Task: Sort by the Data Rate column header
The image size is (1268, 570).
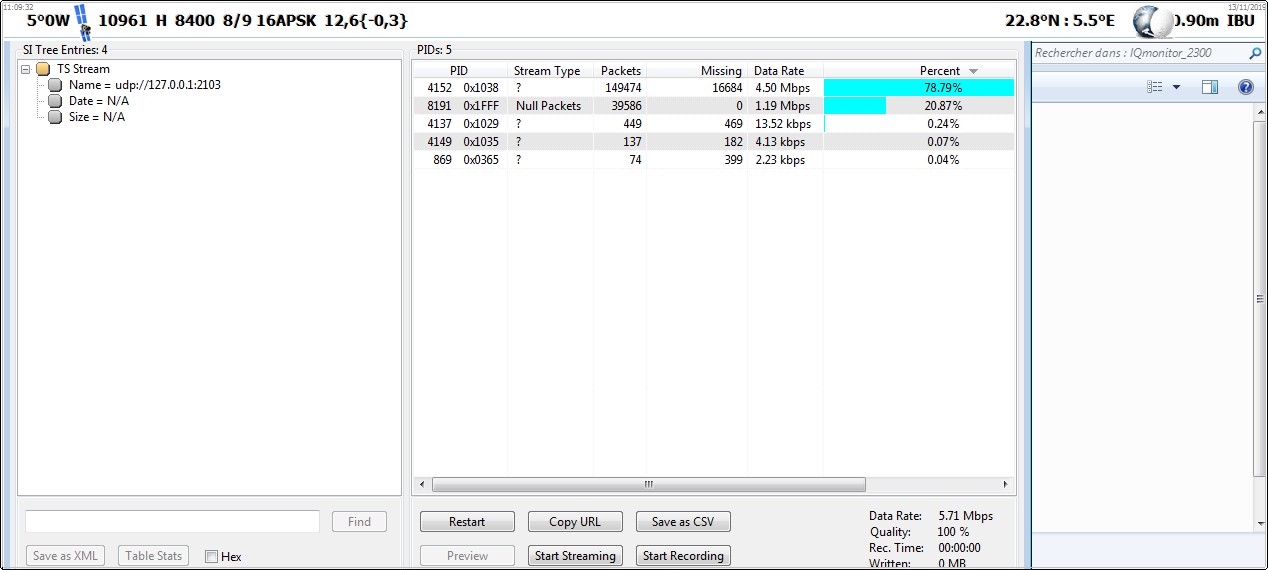Action: tap(779, 71)
